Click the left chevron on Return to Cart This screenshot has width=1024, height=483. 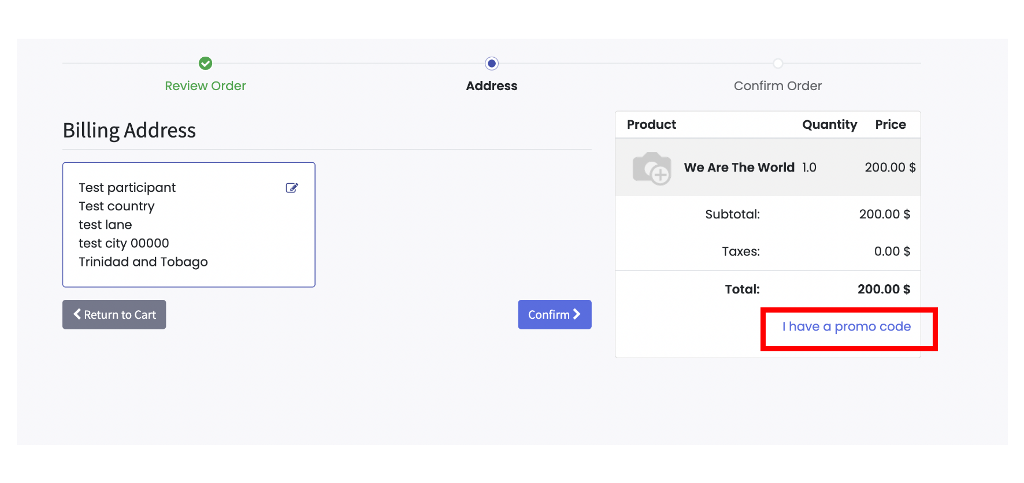click(x=77, y=314)
